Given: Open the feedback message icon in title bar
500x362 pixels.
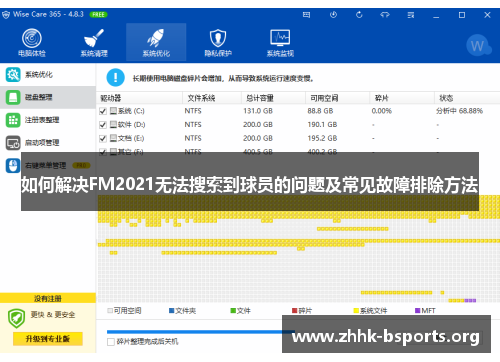Looking at the screenshot, I should pos(306,15).
